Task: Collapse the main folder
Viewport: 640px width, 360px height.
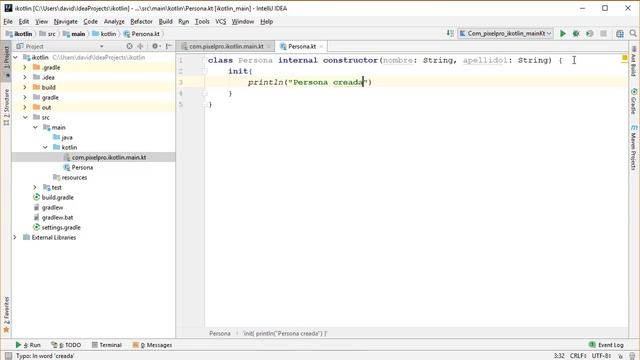Action: coord(35,127)
